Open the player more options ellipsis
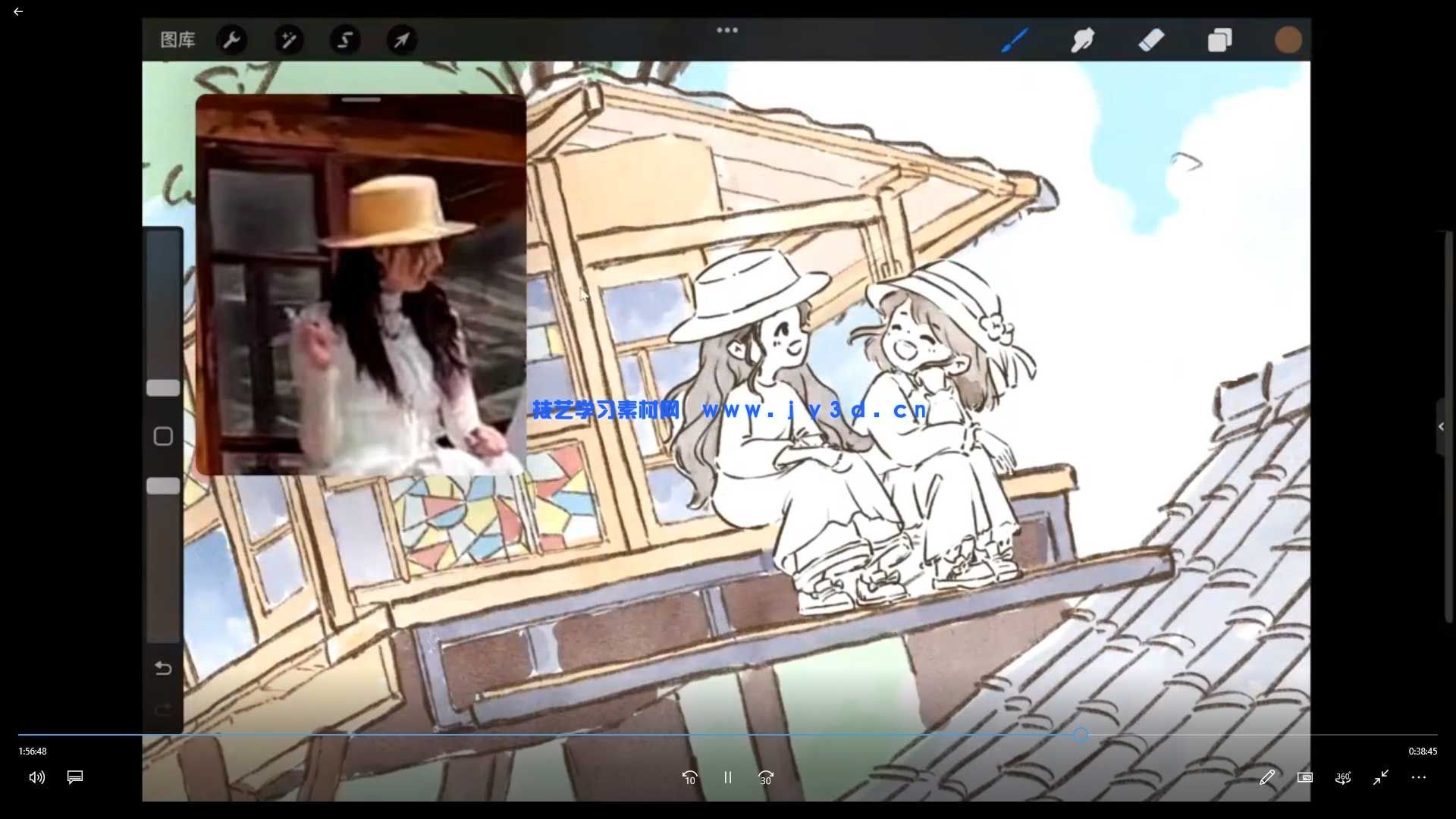This screenshot has height=819, width=1456. (1418, 777)
